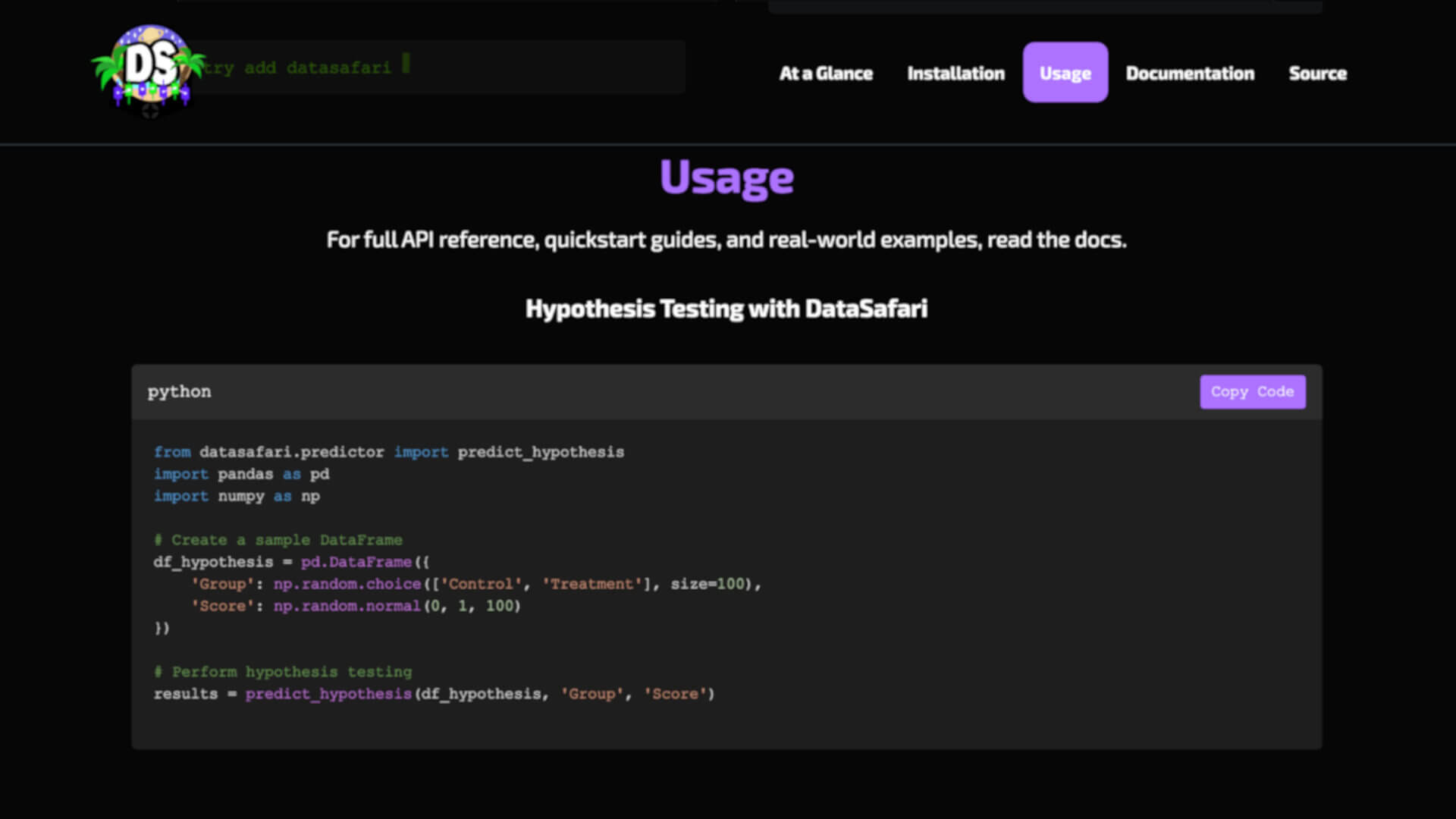Select the highlighted Usage nav tab
Viewport: 1456px width, 819px height.
[1065, 73]
